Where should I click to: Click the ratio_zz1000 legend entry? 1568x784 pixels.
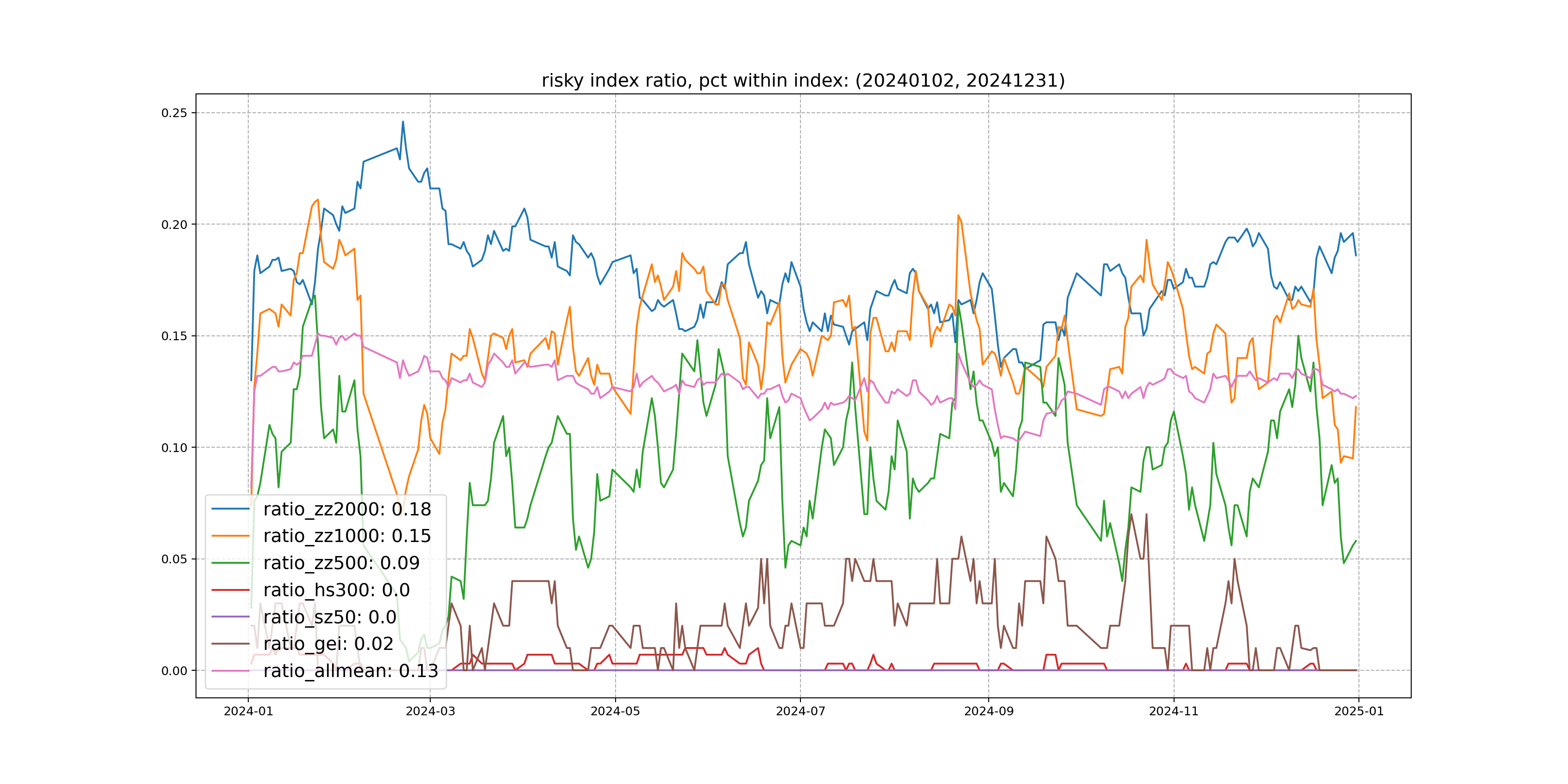point(347,536)
